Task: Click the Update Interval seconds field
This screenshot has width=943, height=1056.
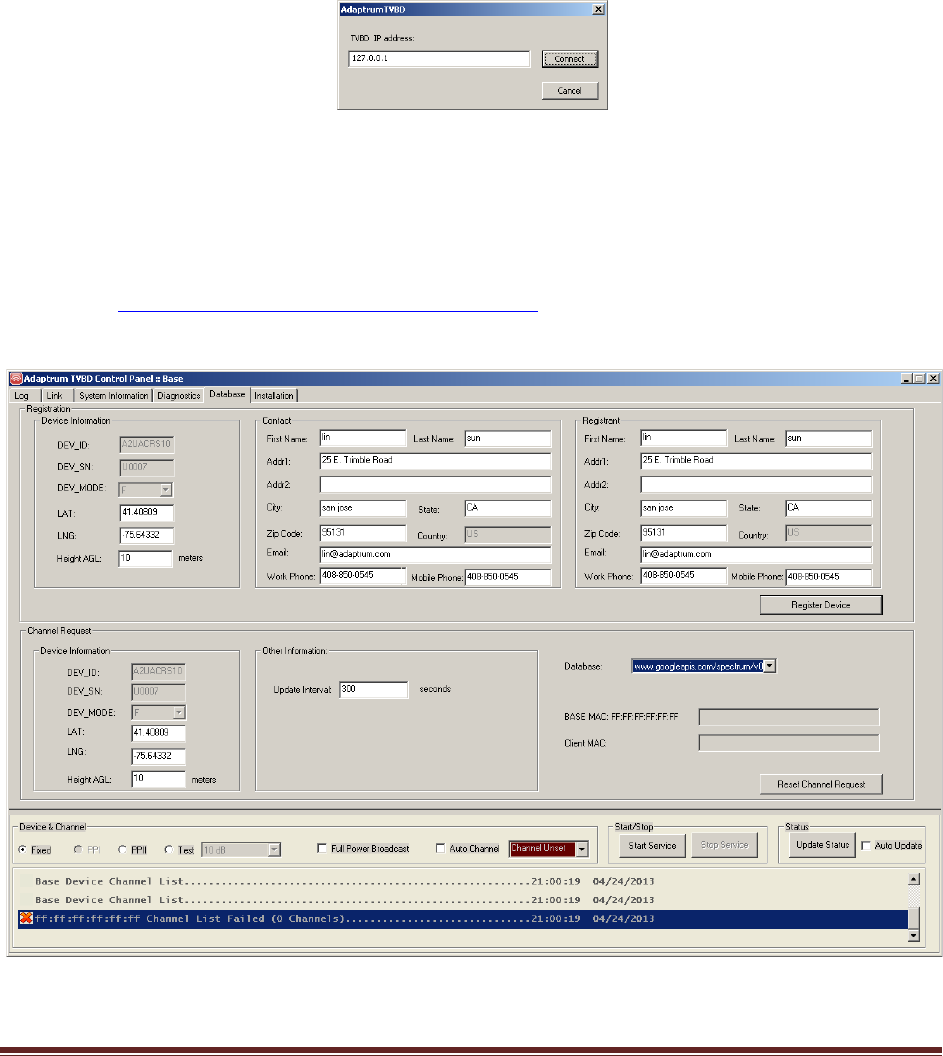Action: click(x=374, y=690)
